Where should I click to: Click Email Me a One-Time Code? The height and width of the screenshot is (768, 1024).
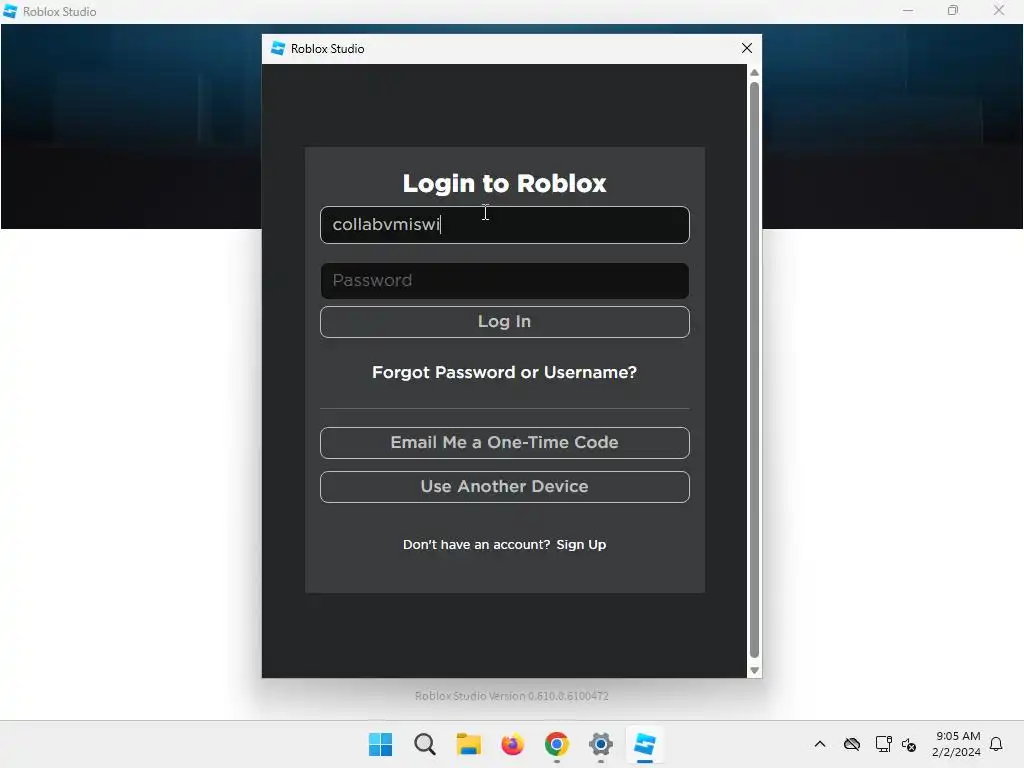pos(504,443)
